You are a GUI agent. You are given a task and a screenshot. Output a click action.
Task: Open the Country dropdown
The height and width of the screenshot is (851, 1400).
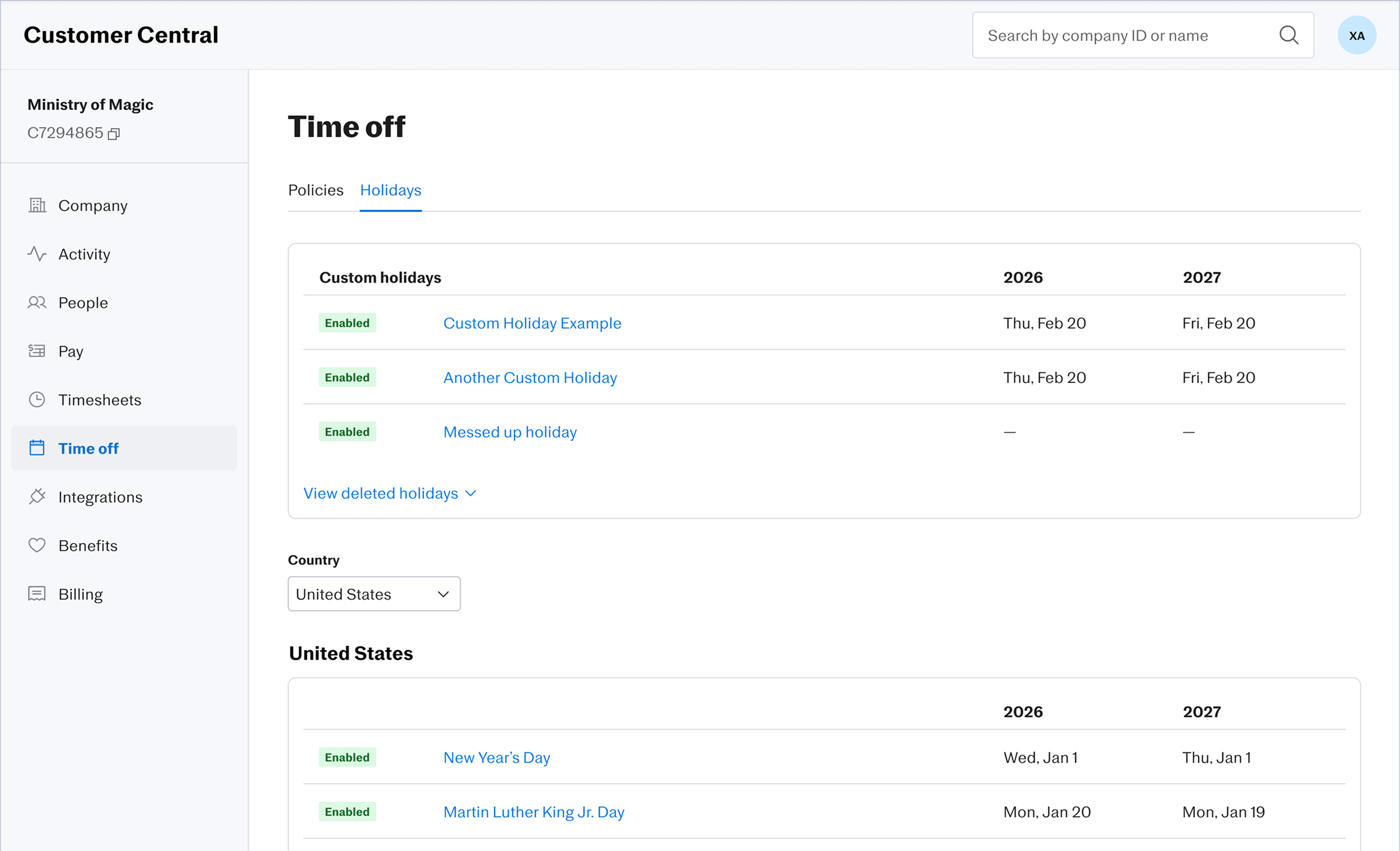click(374, 594)
